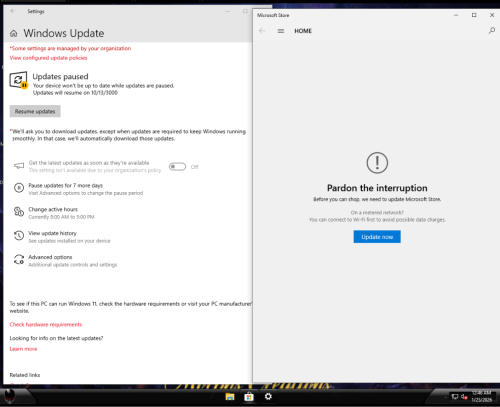Click the Microsoft Store back arrow
This screenshot has width=500, height=407.
pos(262,31)
